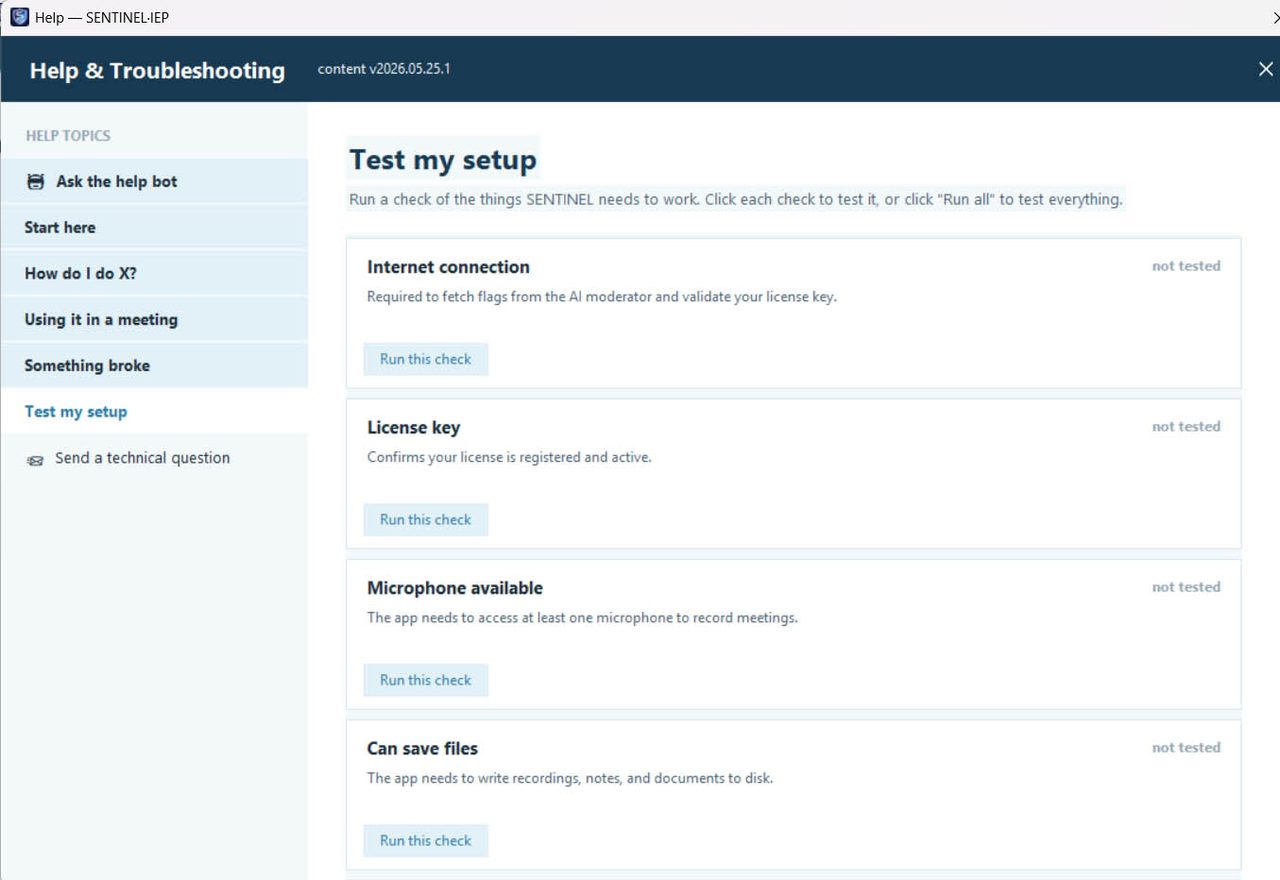The width and height of the screenshot is (1280, 880).
Task: Click the description mentioning AI moderator flags
Action: (x=602, y=297)
